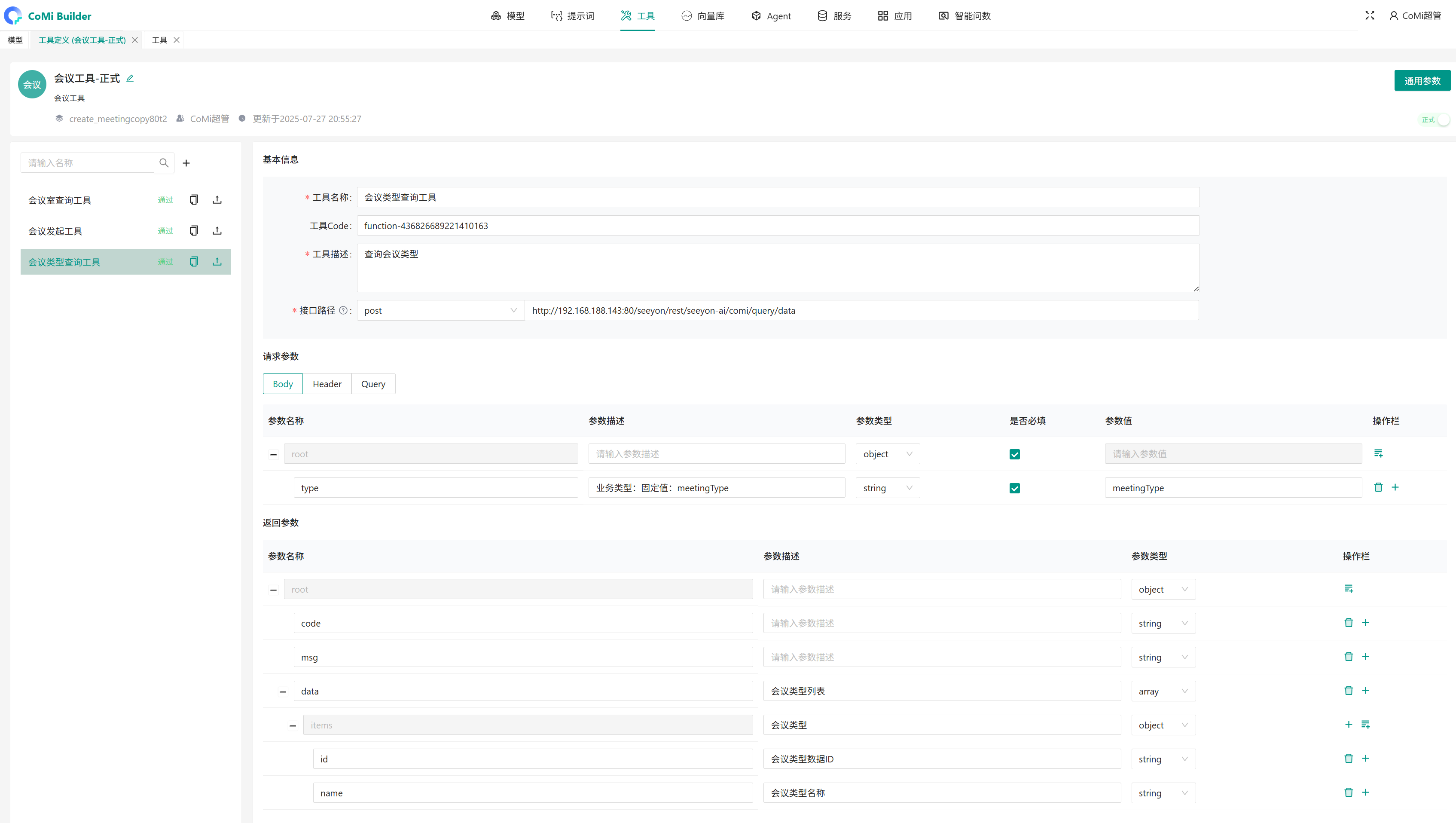Select the Body tab
The image size is (1456, 823).
283,384
